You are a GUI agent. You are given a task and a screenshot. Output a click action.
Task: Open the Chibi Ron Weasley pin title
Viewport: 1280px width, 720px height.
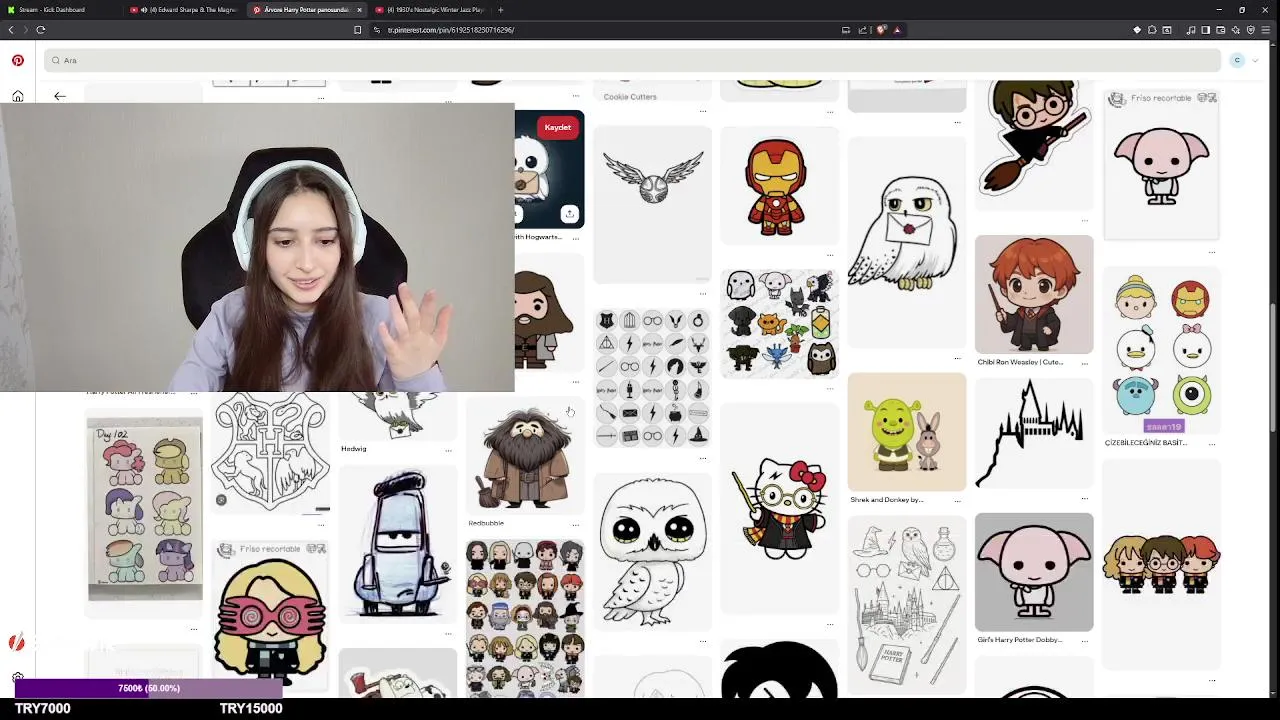pos(1020,362)
